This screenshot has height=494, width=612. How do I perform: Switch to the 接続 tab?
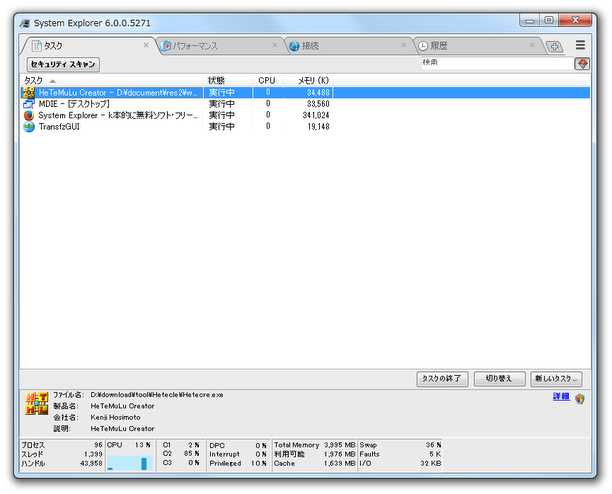pos(347,46)
